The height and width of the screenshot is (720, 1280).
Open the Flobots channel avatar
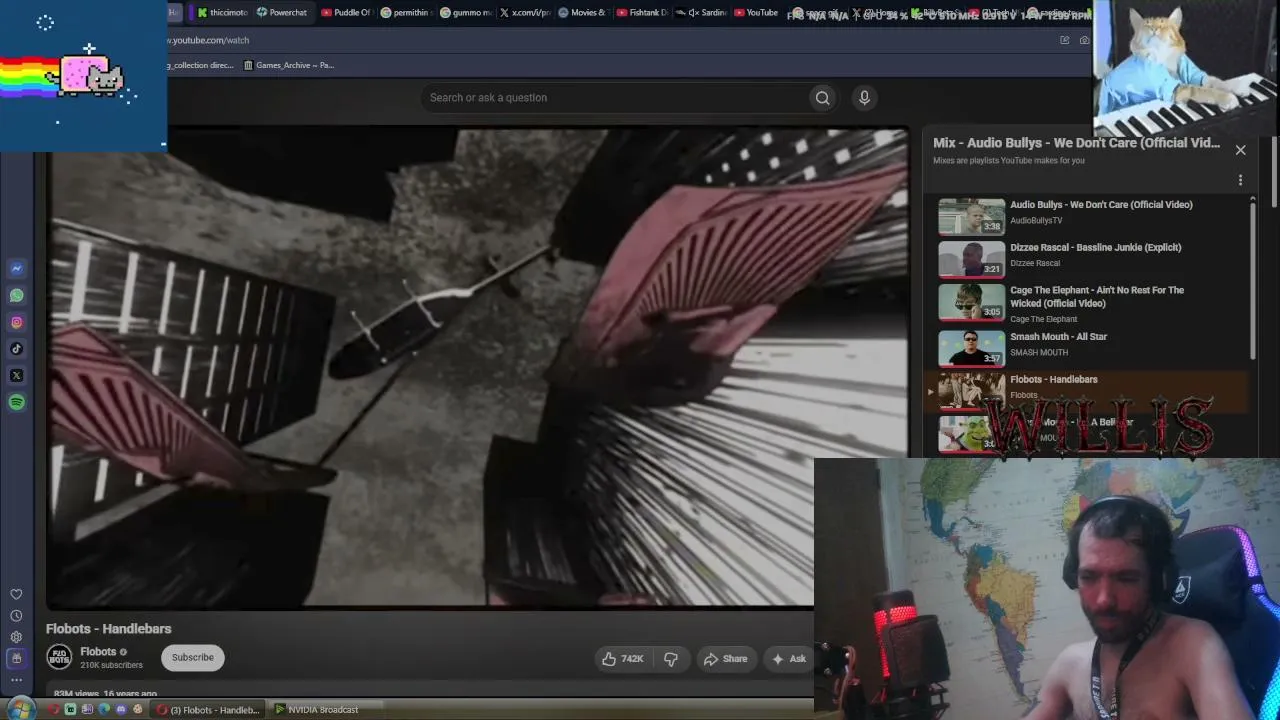pyautogui.click(x=59, y=658)
